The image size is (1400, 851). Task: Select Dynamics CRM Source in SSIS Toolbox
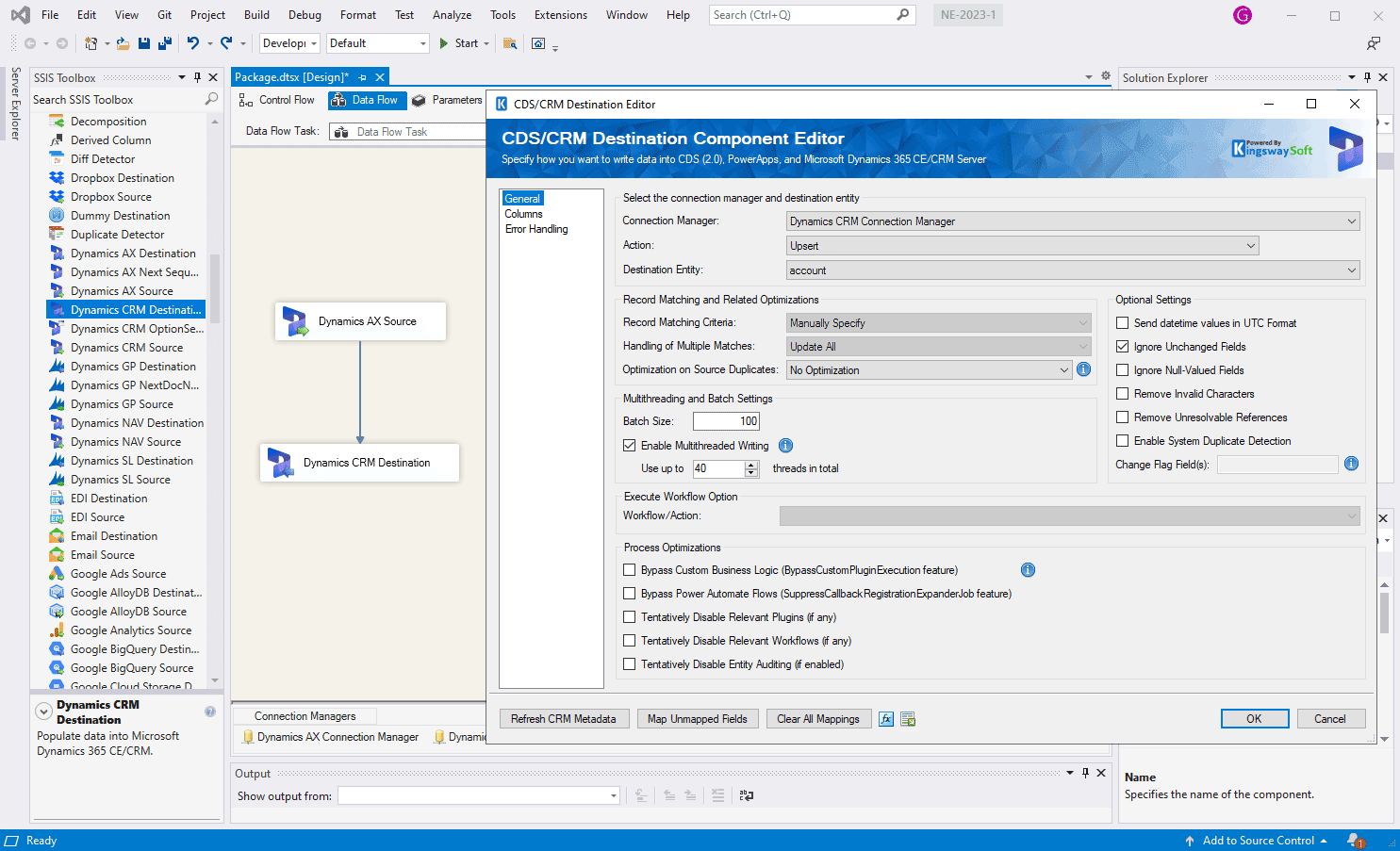point(126,348)
